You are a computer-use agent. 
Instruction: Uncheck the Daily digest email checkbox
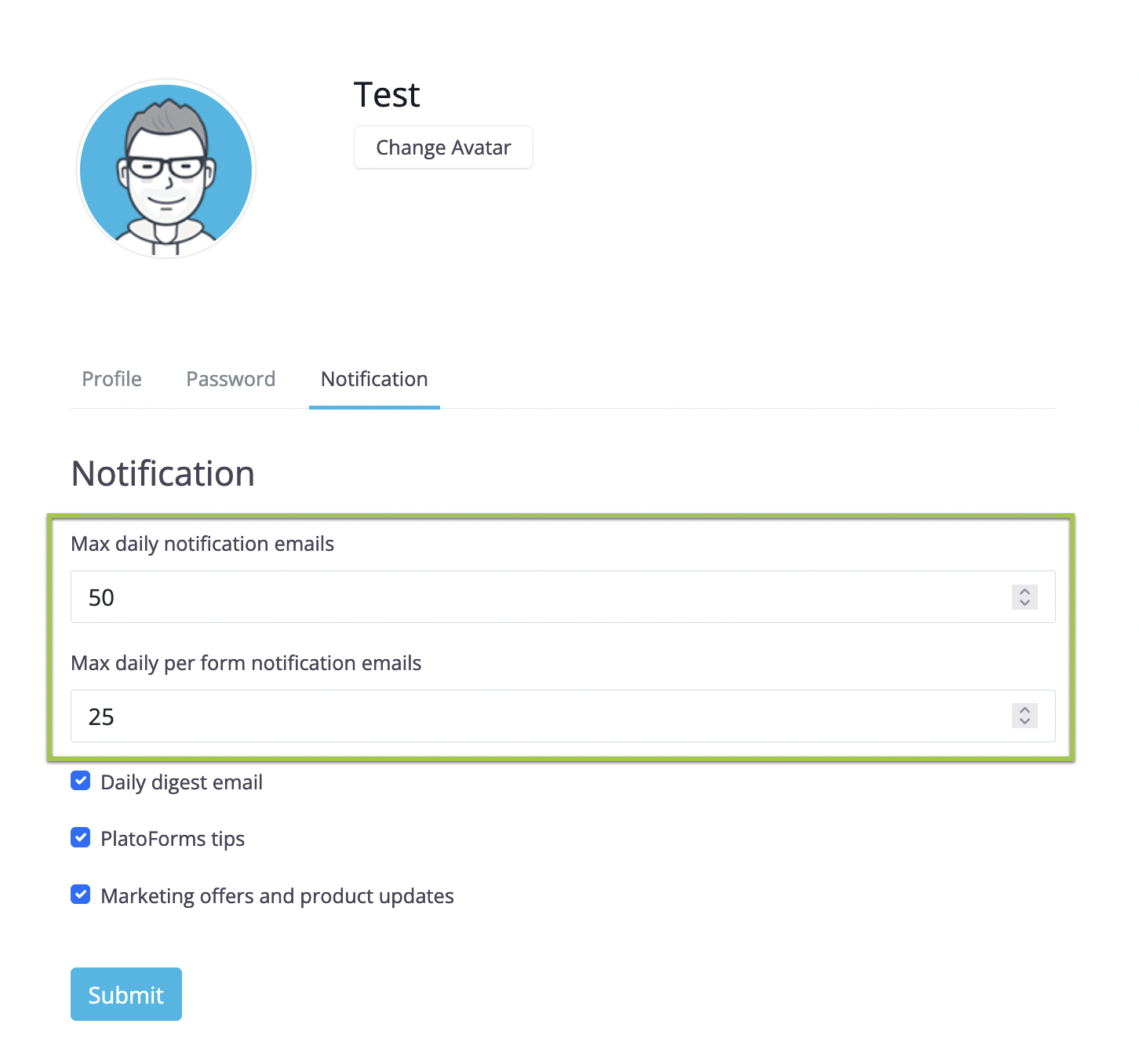click(x=81, y=781)
